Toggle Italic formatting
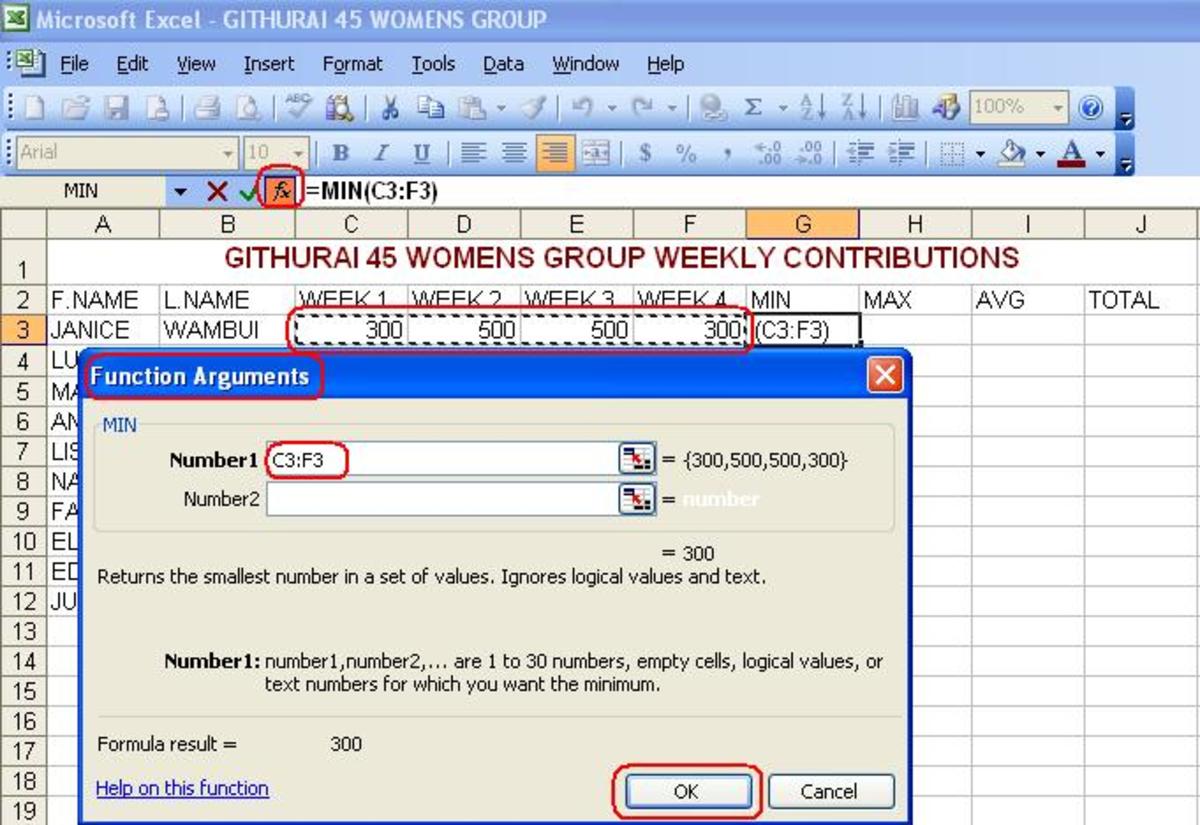The image size is (1200, 825). coord(382,153)
